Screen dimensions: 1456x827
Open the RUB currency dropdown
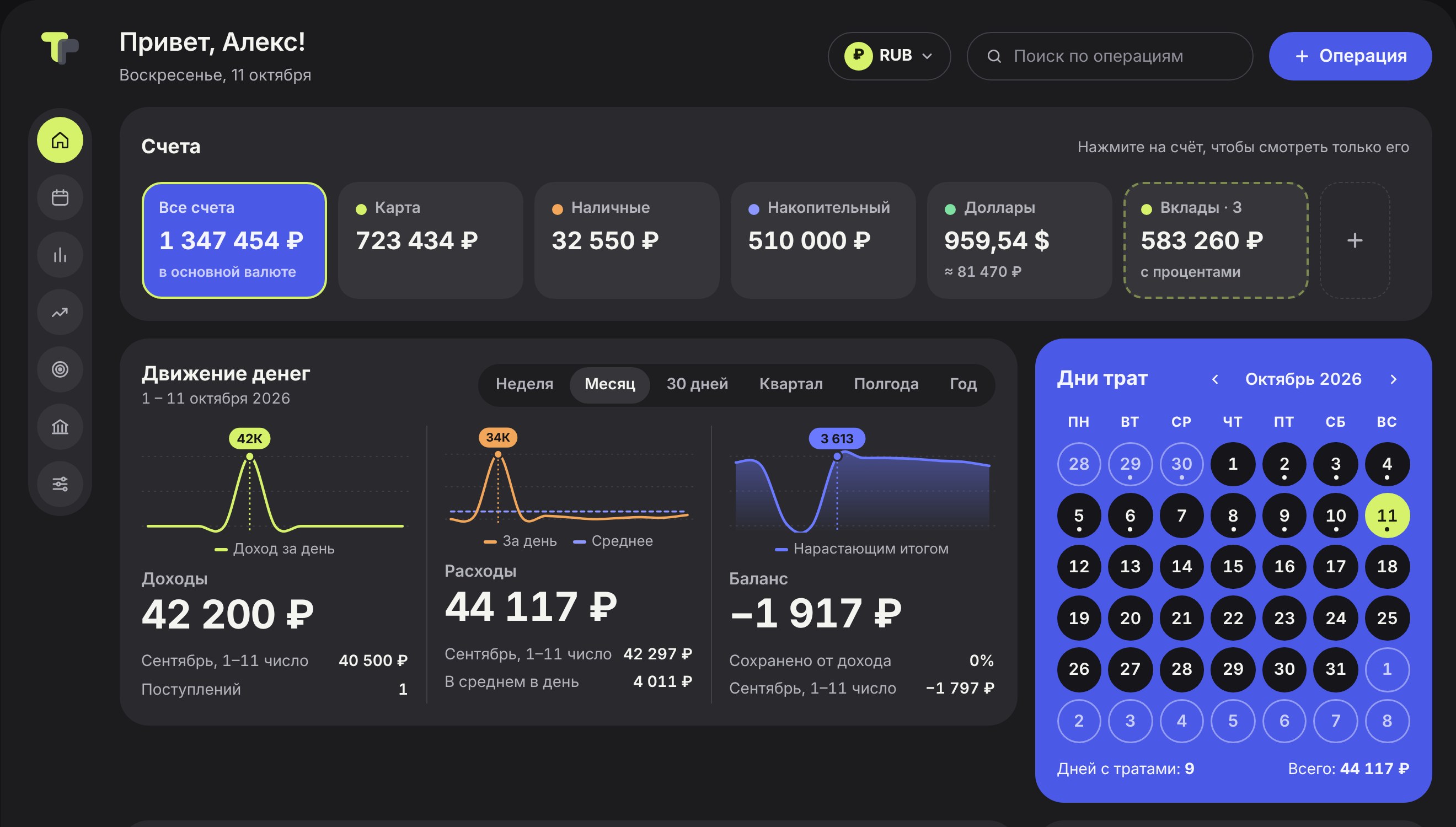[889, 56]
